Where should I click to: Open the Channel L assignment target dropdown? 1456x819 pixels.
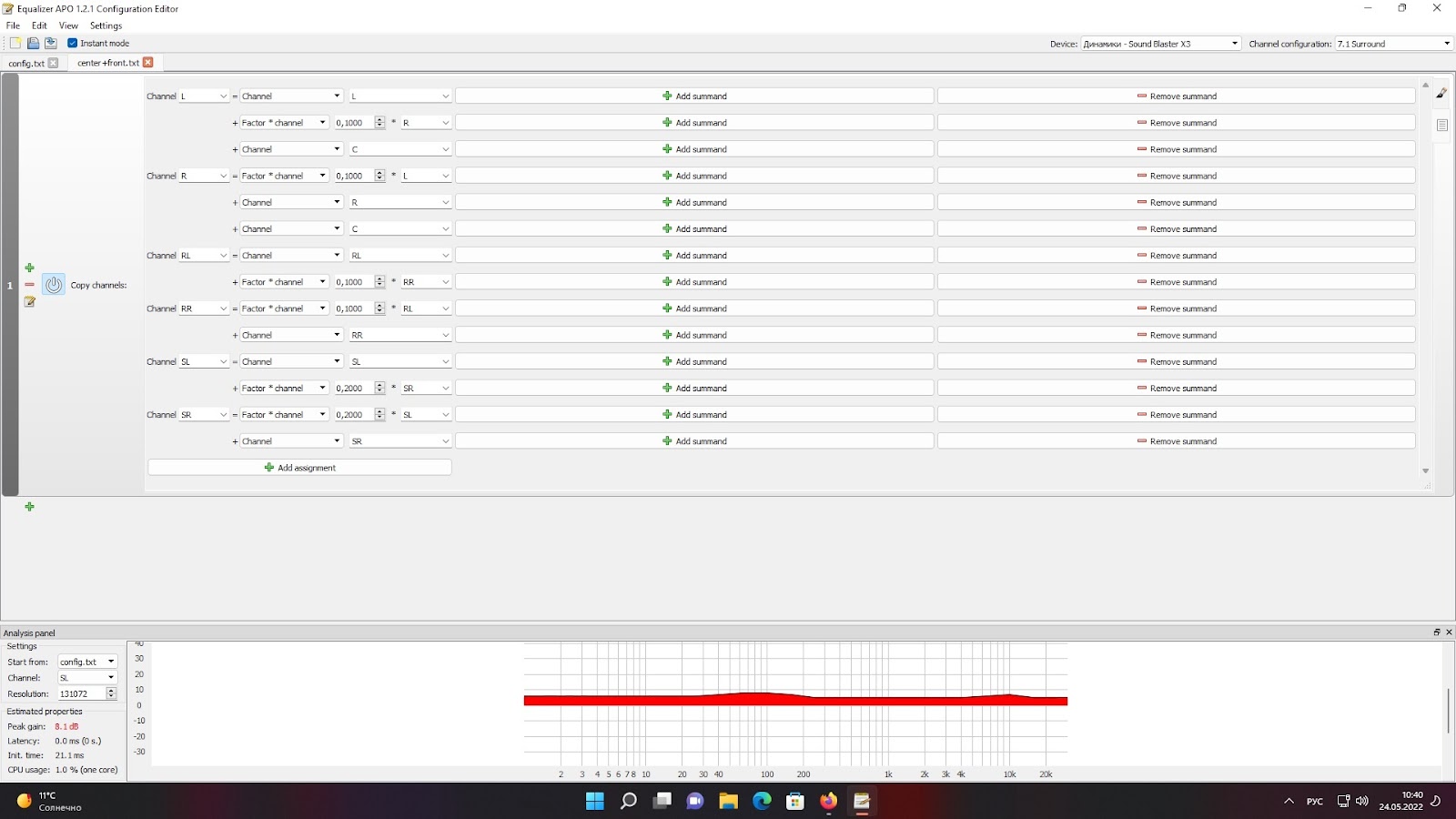point(204,96)
